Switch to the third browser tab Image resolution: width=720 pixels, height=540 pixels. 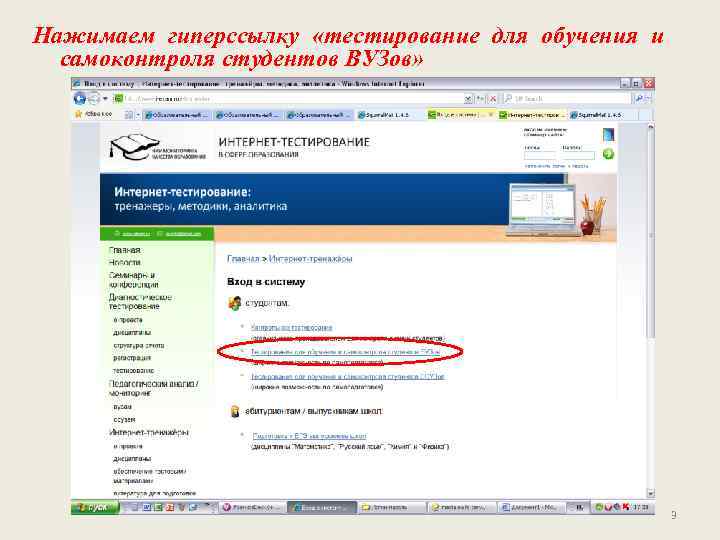(319, 115)
